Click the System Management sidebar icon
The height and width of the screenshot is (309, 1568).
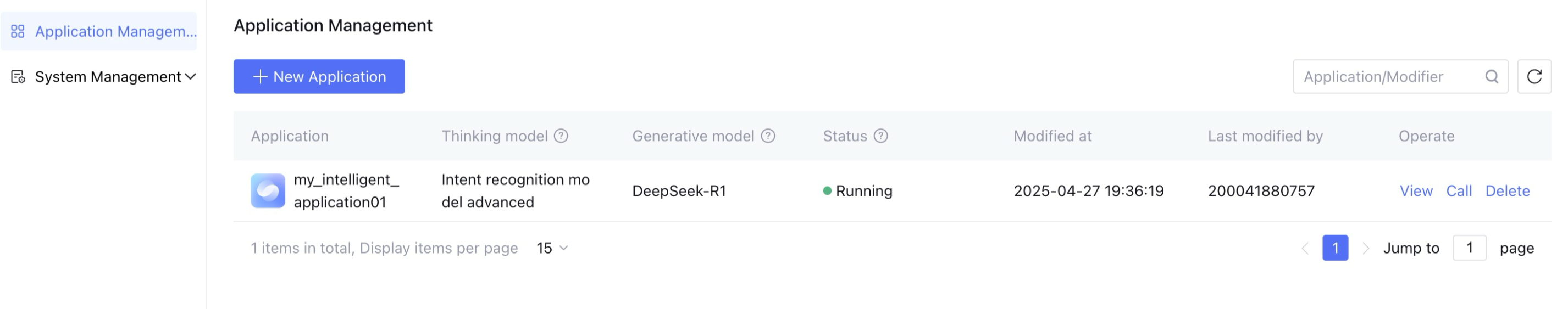point(18,77)
